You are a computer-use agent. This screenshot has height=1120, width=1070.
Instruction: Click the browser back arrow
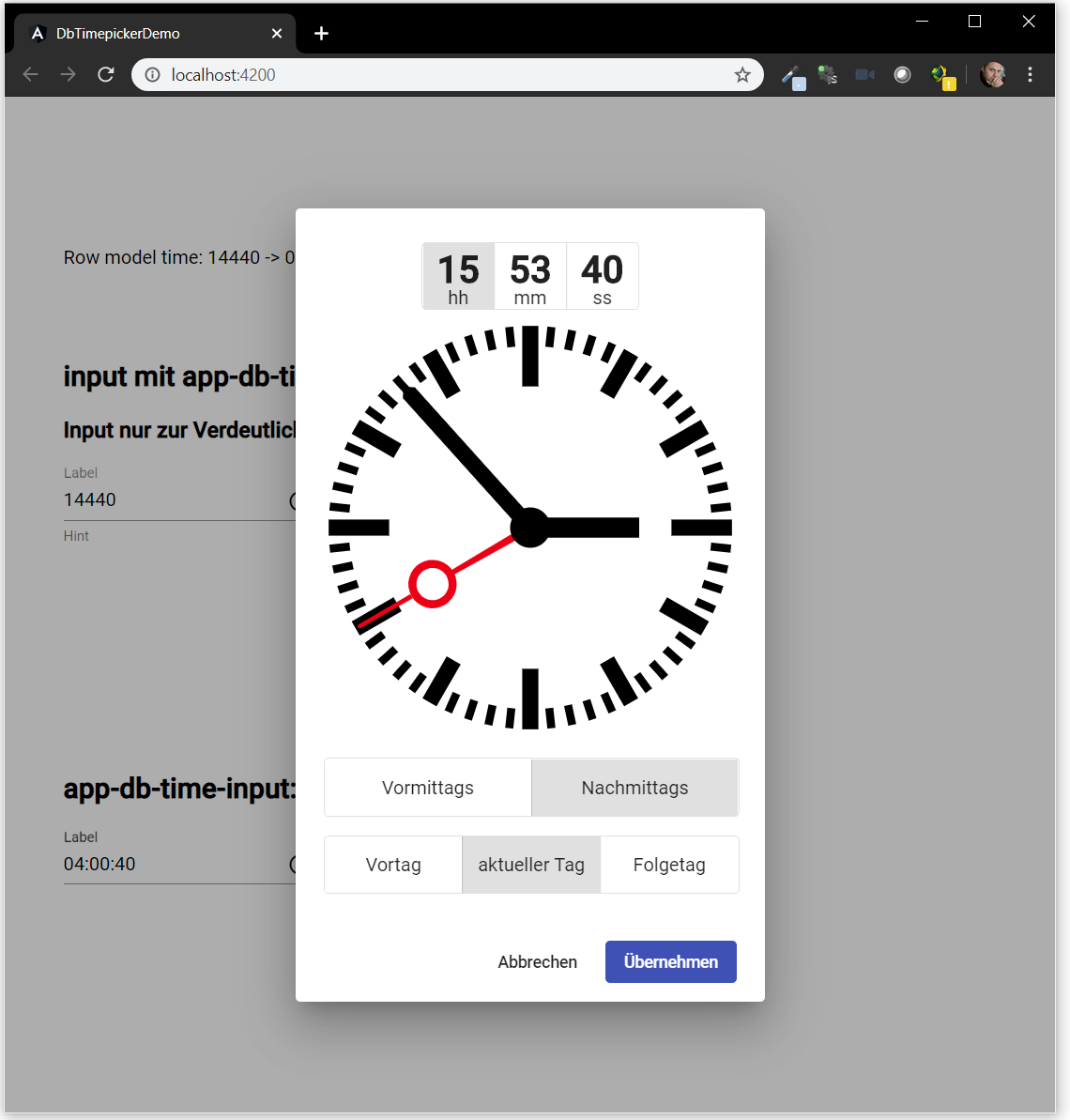(31, 75)
